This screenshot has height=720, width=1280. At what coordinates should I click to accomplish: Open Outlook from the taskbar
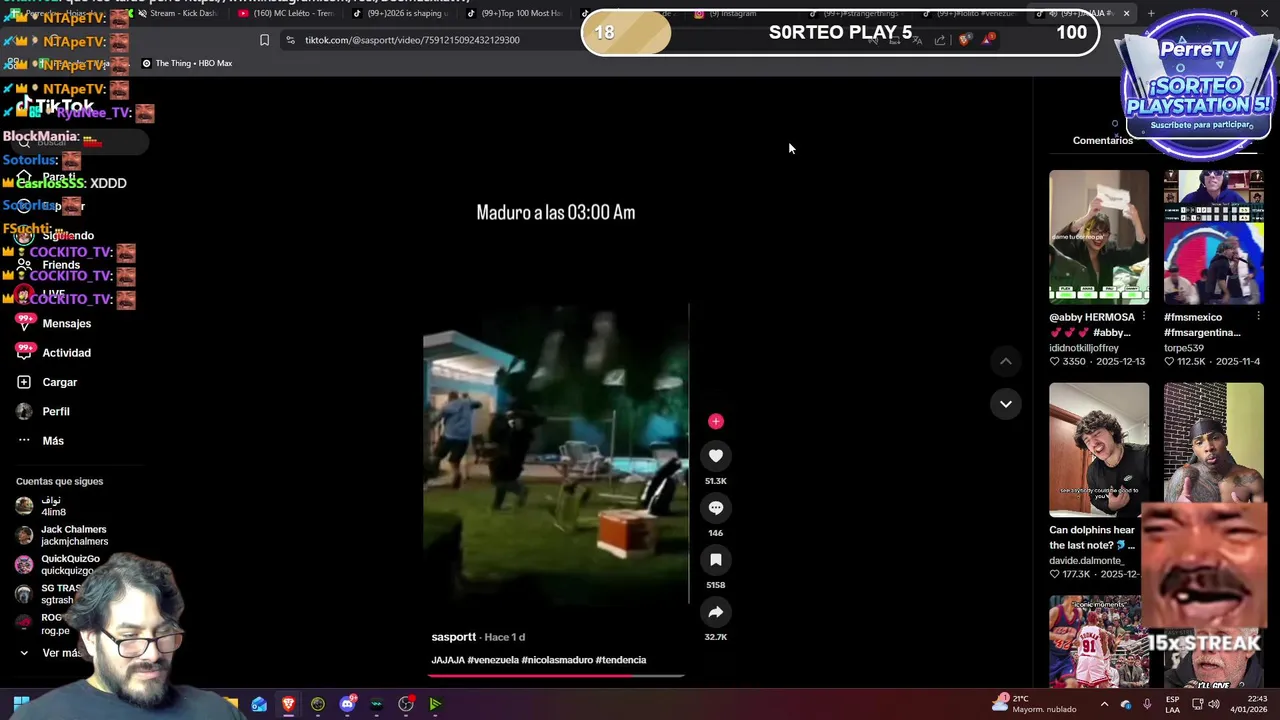click(x=259, y=704)
